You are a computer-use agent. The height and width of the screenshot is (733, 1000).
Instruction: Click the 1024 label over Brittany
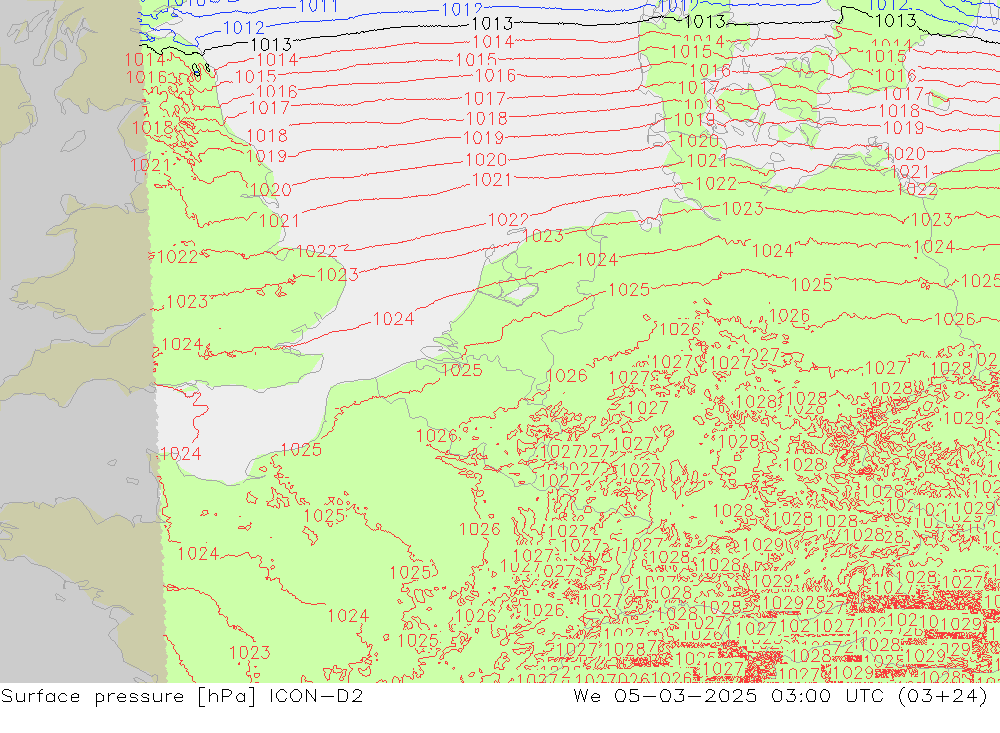tap(198, 554)
